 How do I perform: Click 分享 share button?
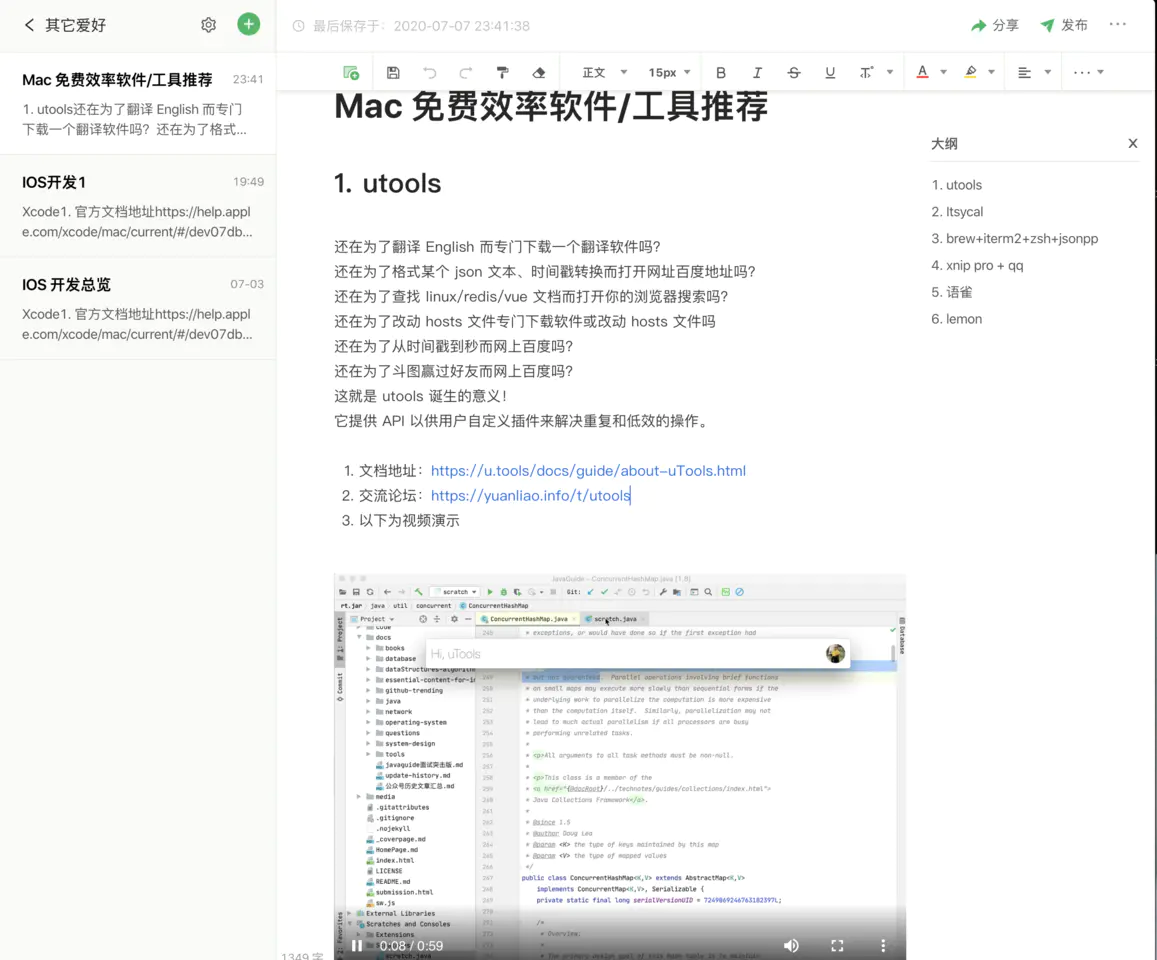pyautogui.click(x=995, y=25)
